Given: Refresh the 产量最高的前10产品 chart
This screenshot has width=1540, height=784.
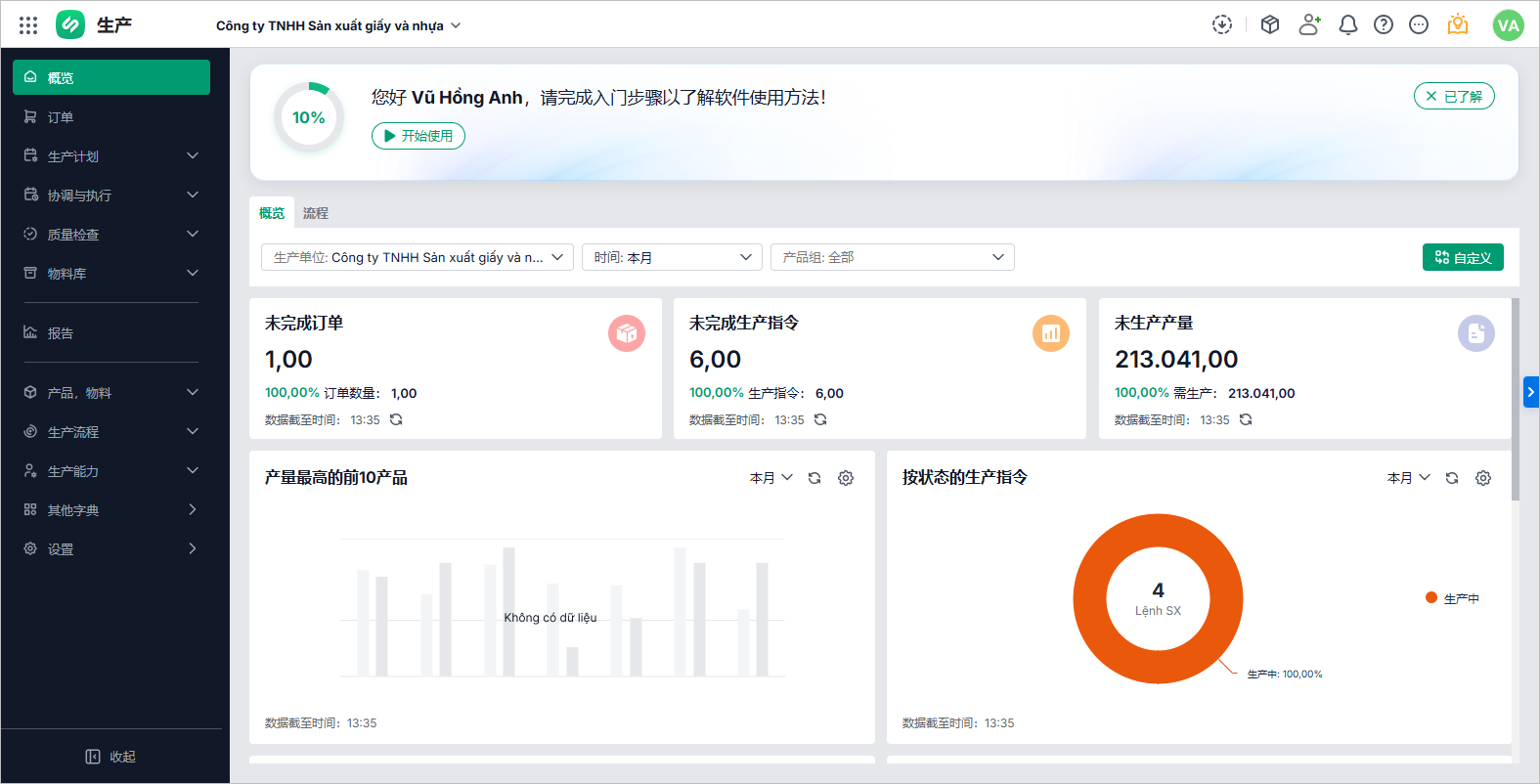Looking at the screenshot, I should pos(814,478).
